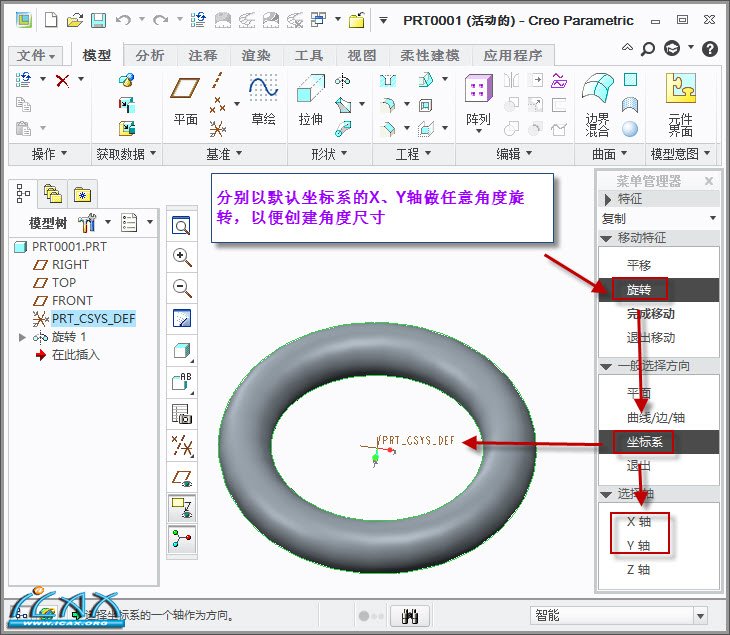Click 完成移动 in the menu manager
730x635 pixels.
tap(651, 314)
